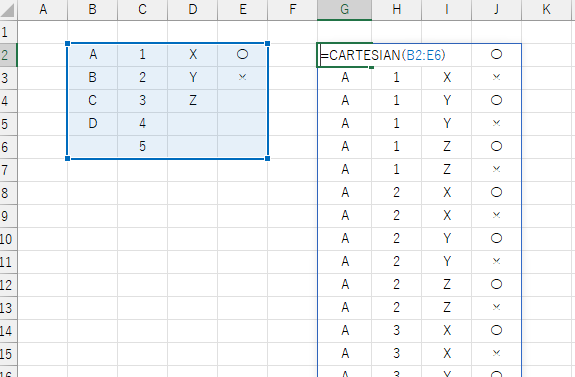Click cell C3 containing 2
The width and height of the screenshot is (575, 377).
coord(143,78)
